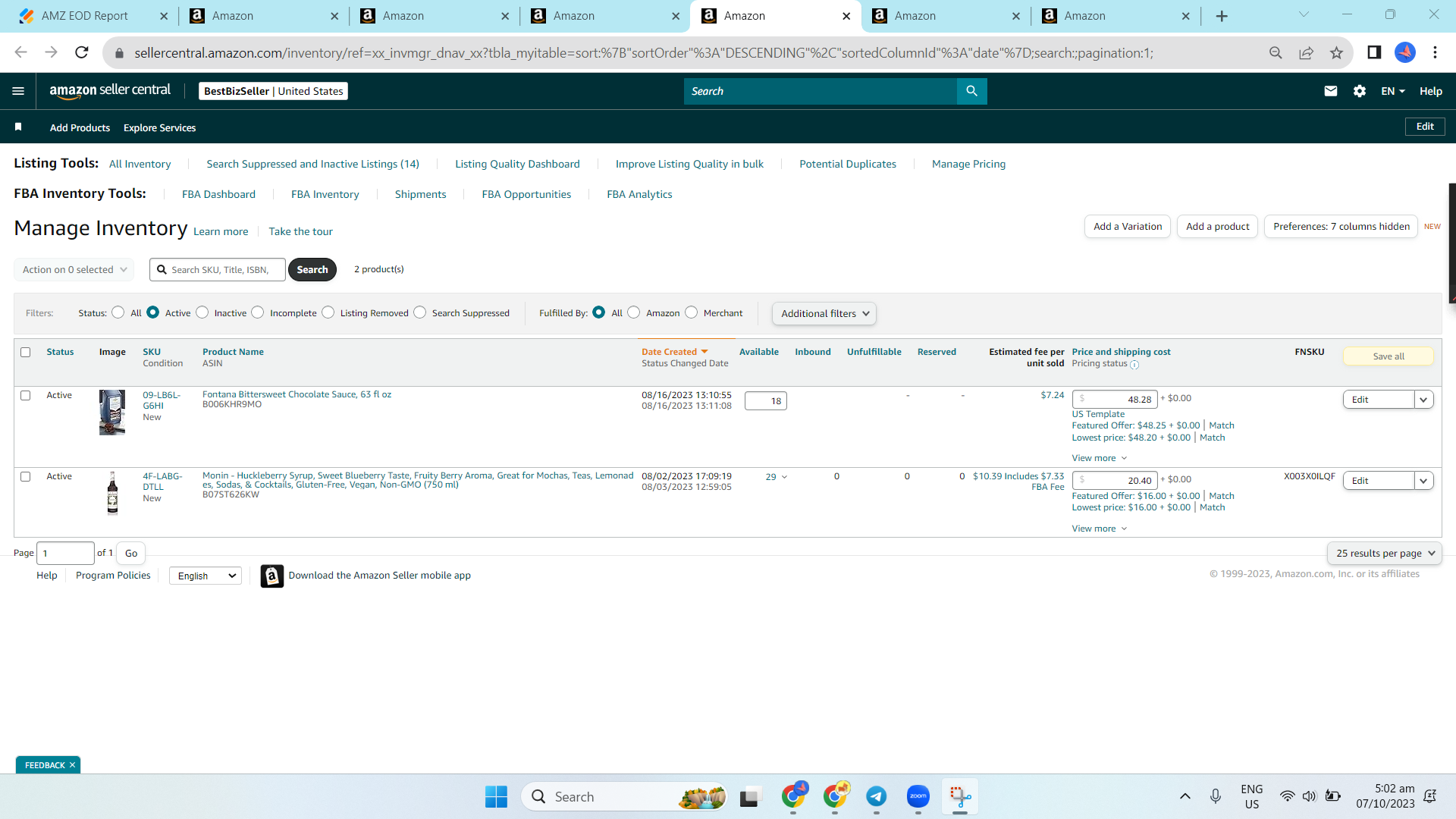Open the EN language dropdown
Image resolution: width=1456 pixels, height=819 pixels.
pyautogui.click(x=1393, y=91)
